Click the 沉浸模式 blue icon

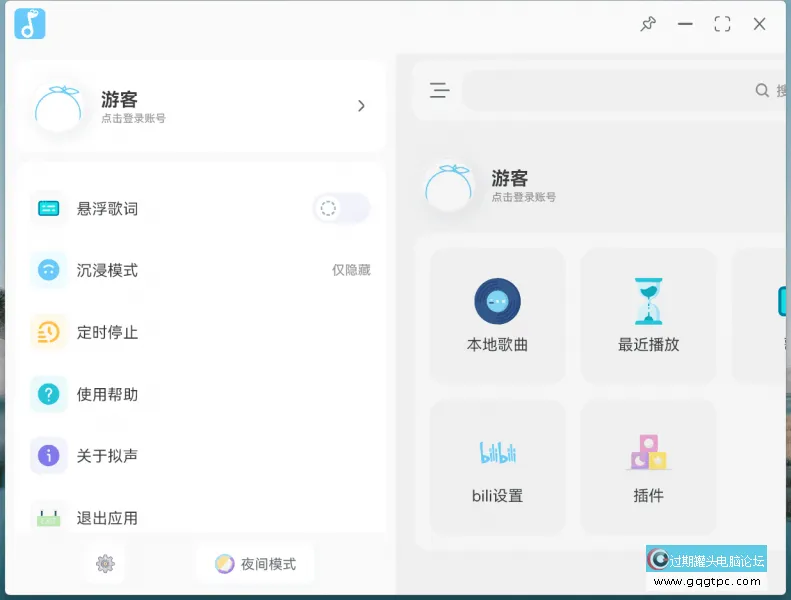tap(48, 270)
